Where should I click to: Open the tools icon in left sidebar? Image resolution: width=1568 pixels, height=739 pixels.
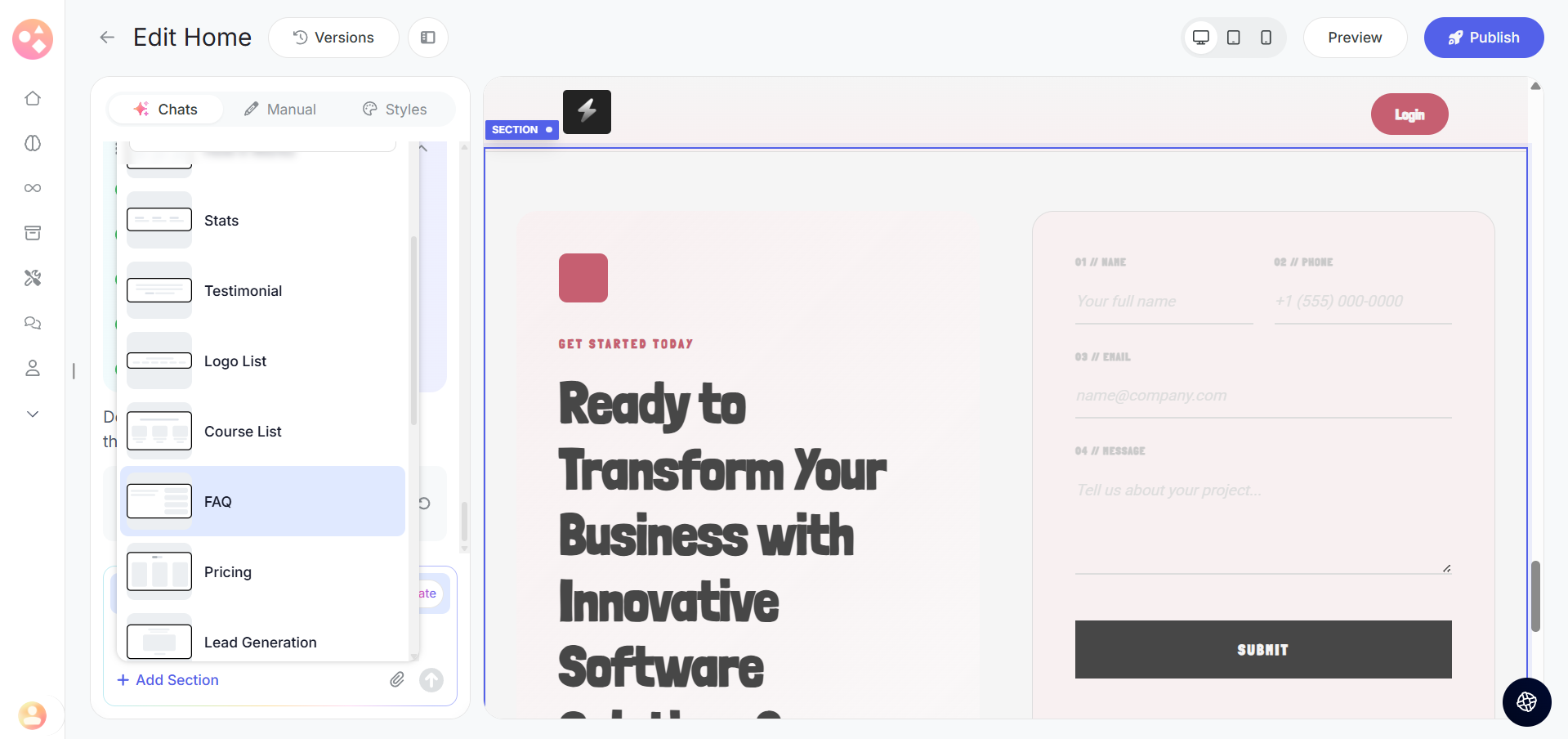point(33,278)
